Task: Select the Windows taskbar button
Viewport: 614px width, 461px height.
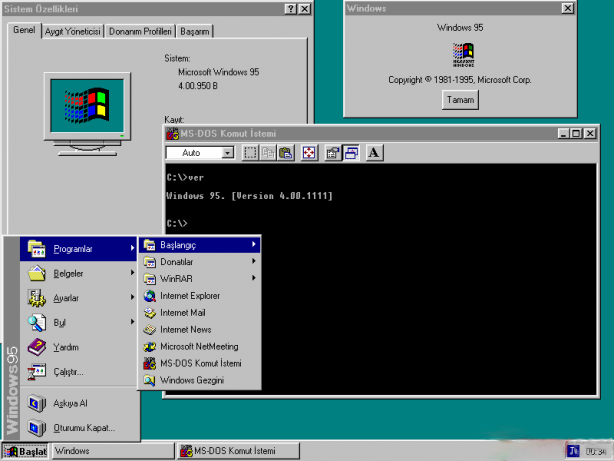Action: [x=113, y=451]
